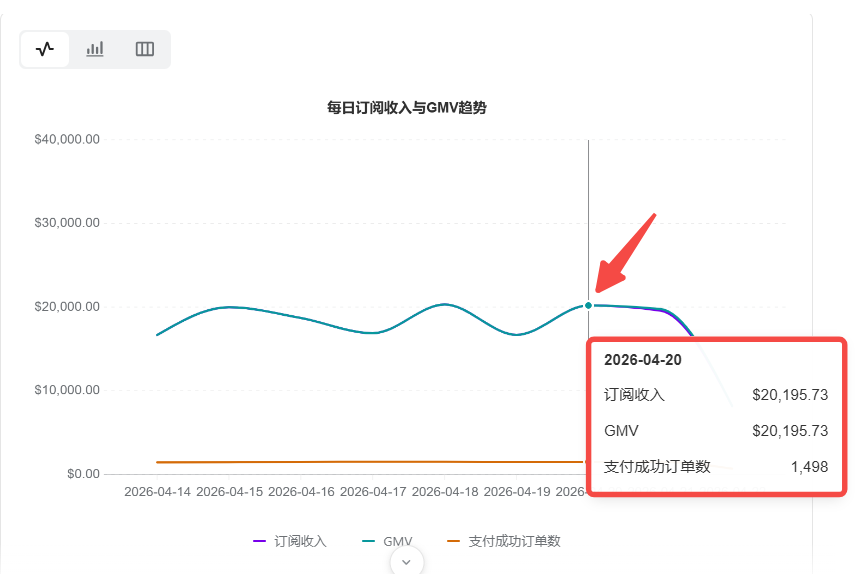Click the GMV row in the tooltip
Viewport: 865px width, 574px height.
[x=716, y=431]
